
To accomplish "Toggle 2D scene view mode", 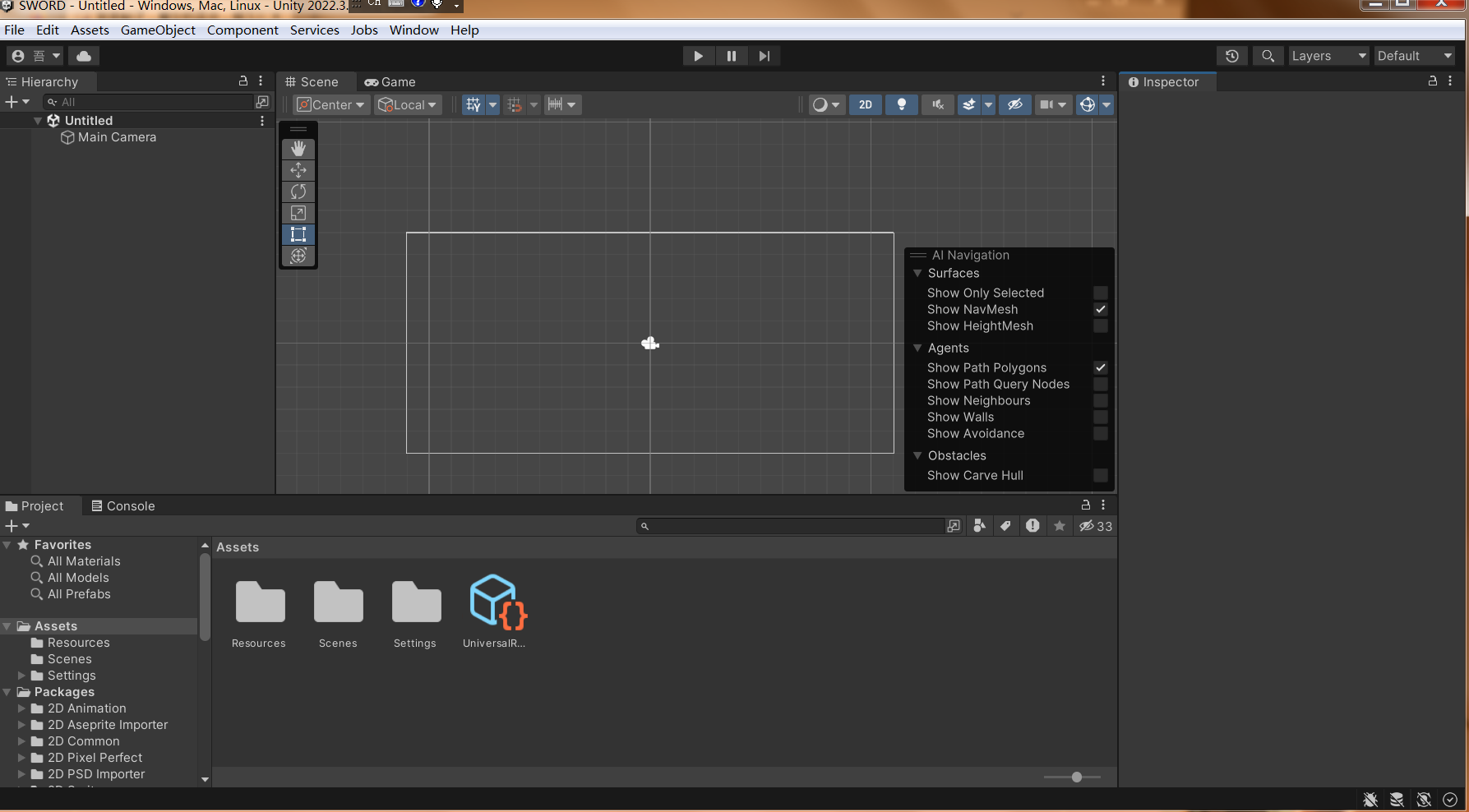I will coord(866,104).
